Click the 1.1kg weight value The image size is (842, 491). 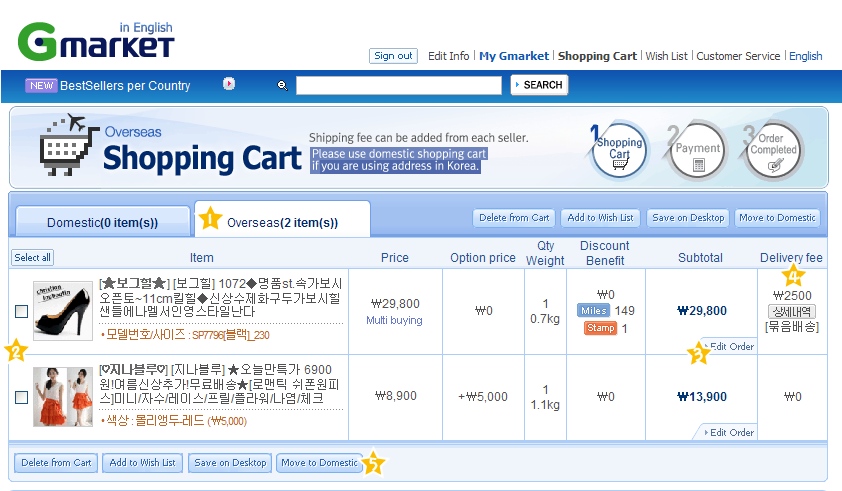[x=545, y=405]
